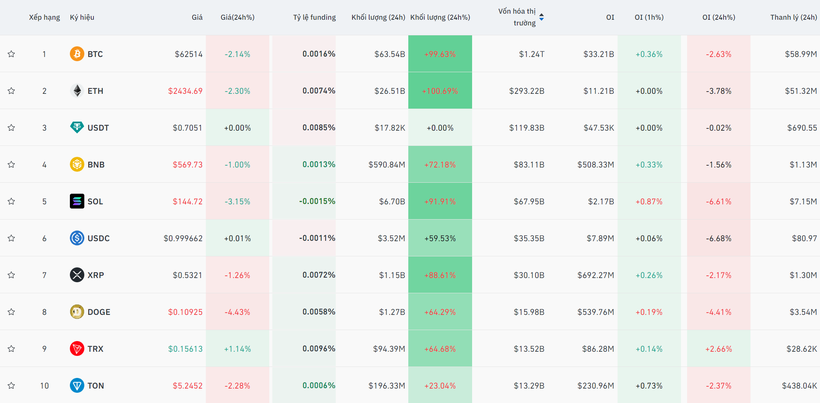Click the ETH +100.69% volume heatmap cell

440,91
